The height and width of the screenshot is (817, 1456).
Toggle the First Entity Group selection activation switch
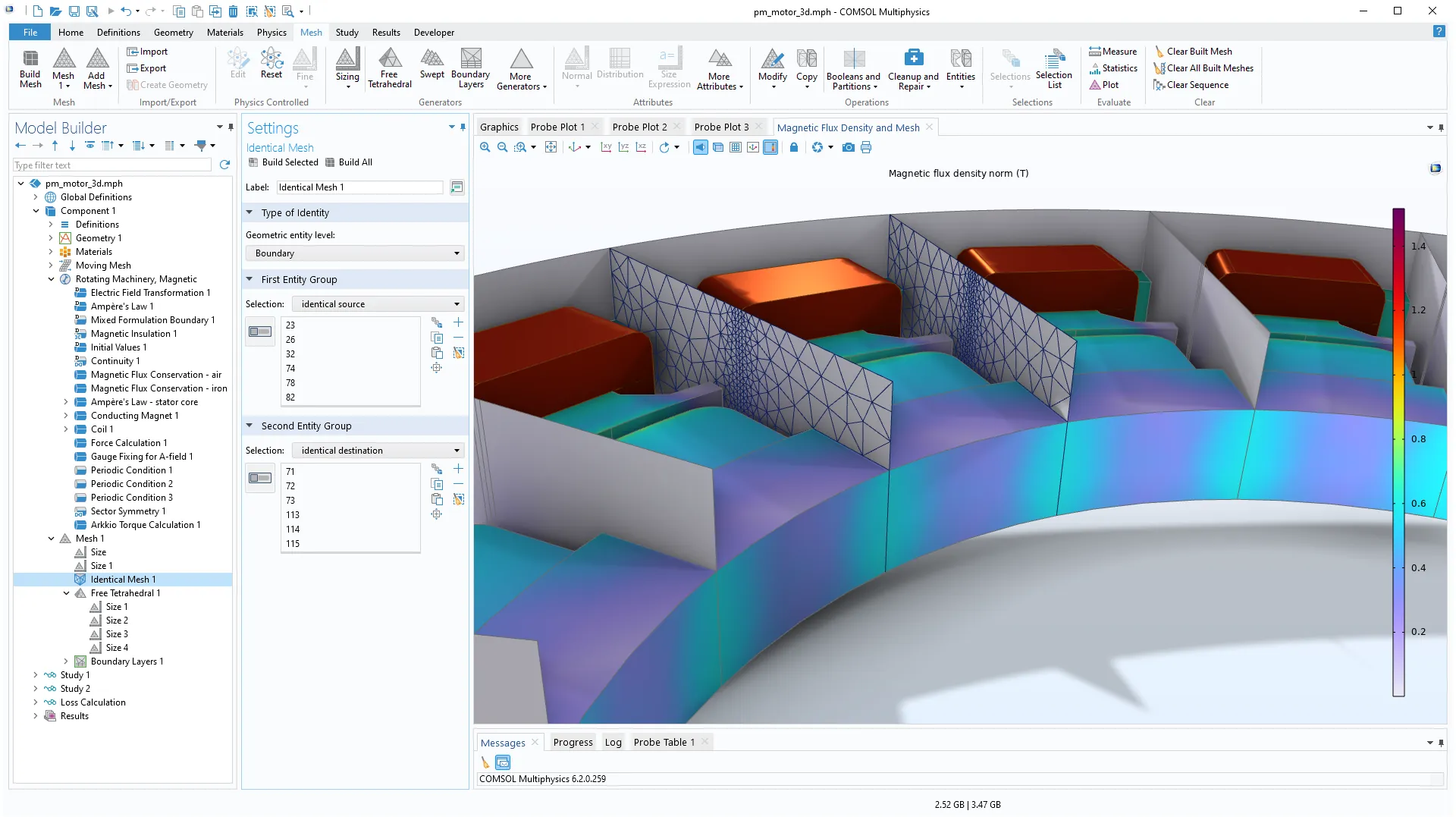coord(260,332)
